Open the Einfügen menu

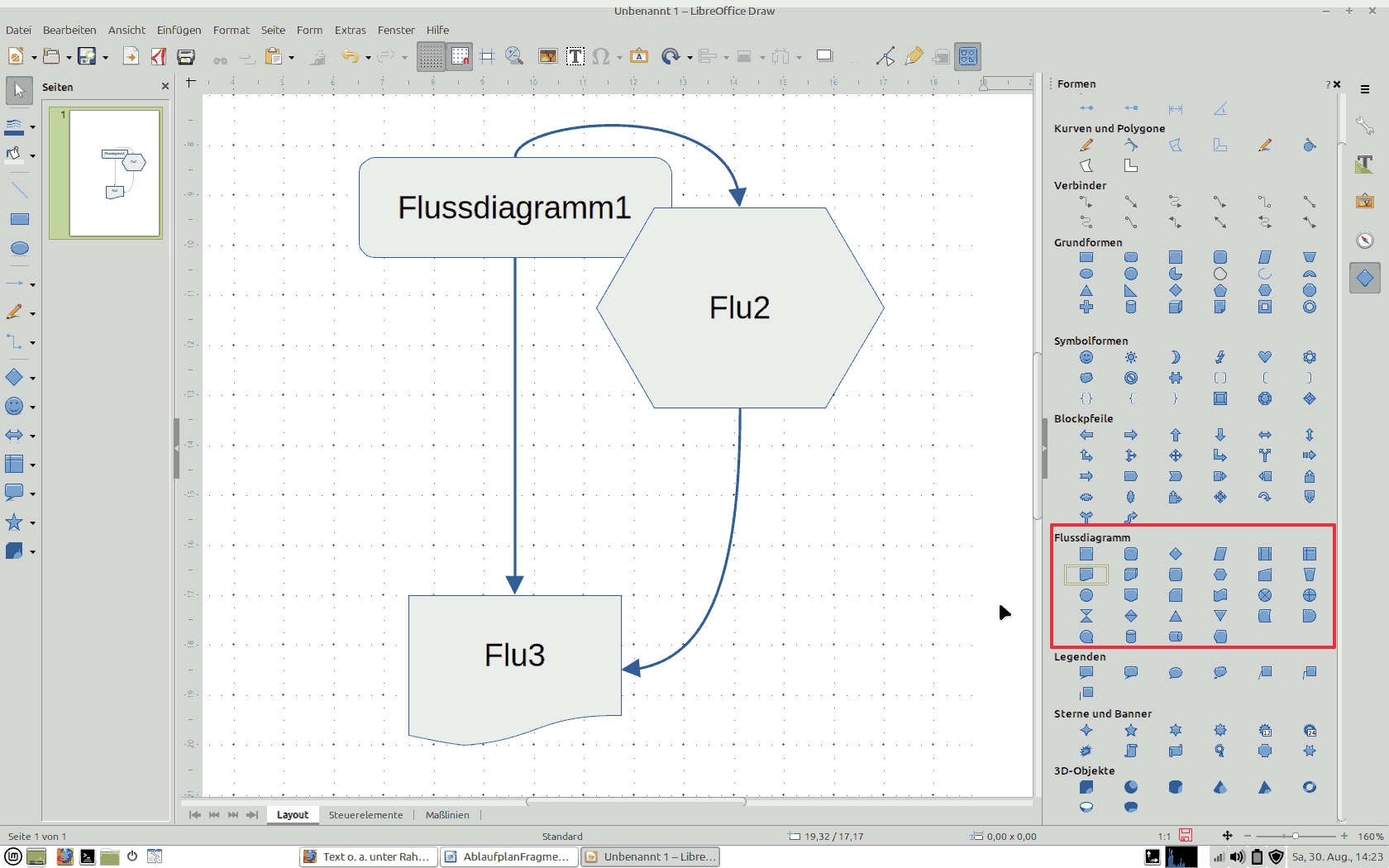click(x=179, y=30)
